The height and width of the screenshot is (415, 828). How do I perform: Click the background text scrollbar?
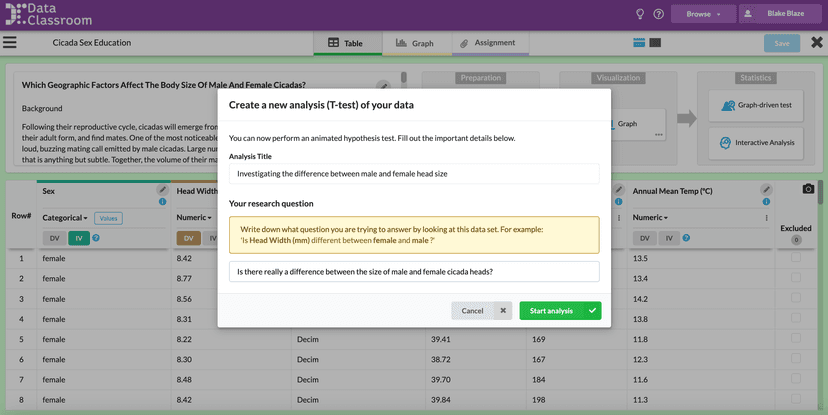(x=404, y=78)
